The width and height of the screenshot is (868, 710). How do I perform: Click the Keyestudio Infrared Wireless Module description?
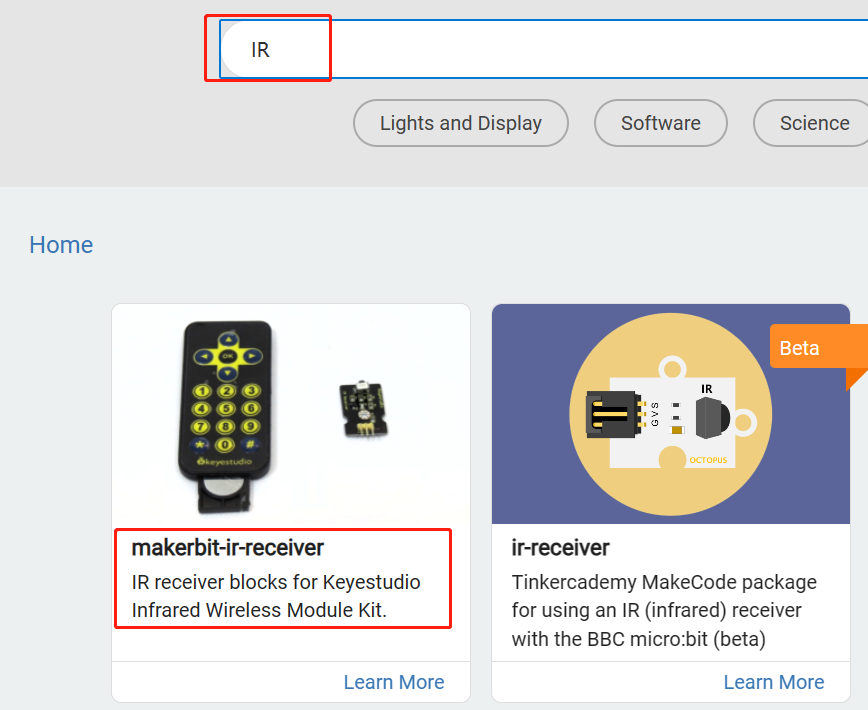click(x=276, y=596)
